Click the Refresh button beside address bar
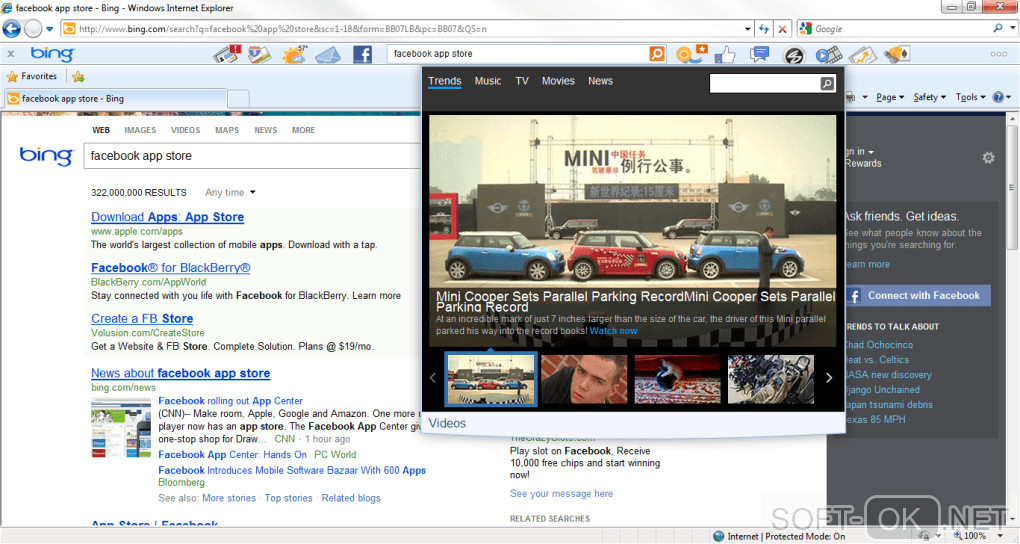 764,29
